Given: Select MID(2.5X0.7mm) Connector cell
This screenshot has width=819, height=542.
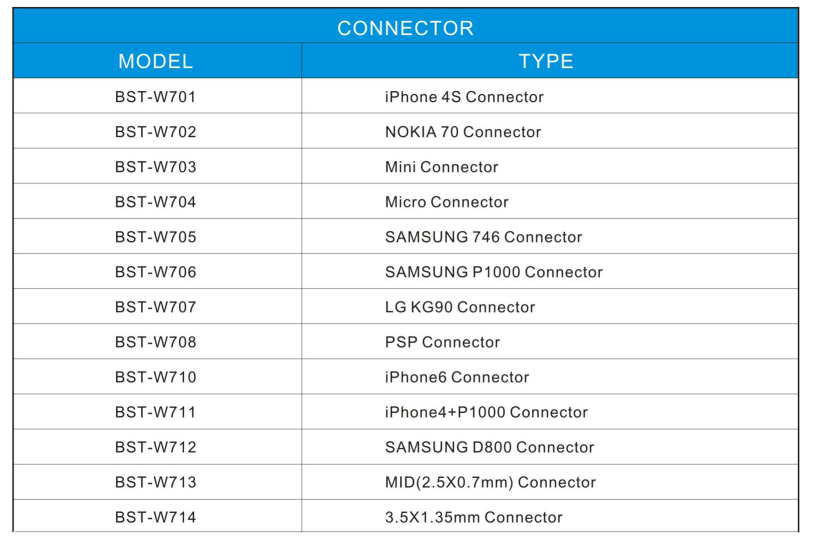Looking at the screenshot, I should pos(490,481).
